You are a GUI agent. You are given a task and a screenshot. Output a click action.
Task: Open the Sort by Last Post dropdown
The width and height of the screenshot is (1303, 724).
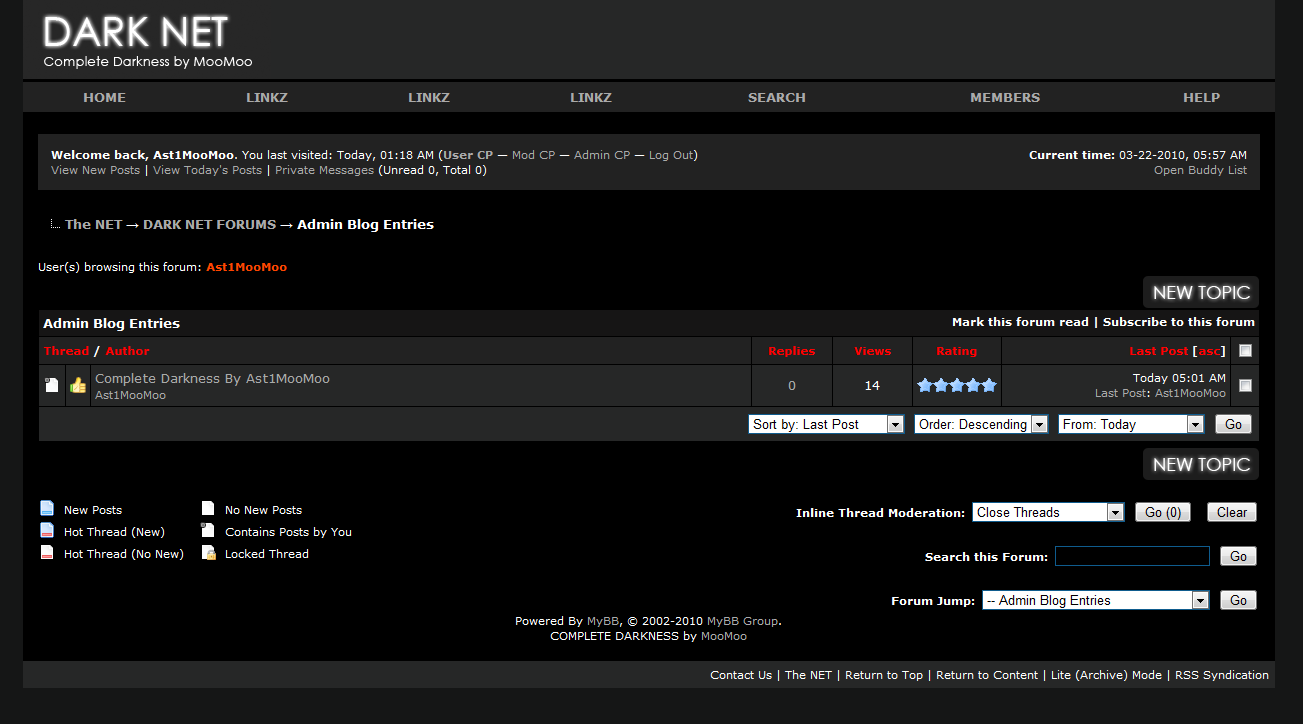point(826,424)
